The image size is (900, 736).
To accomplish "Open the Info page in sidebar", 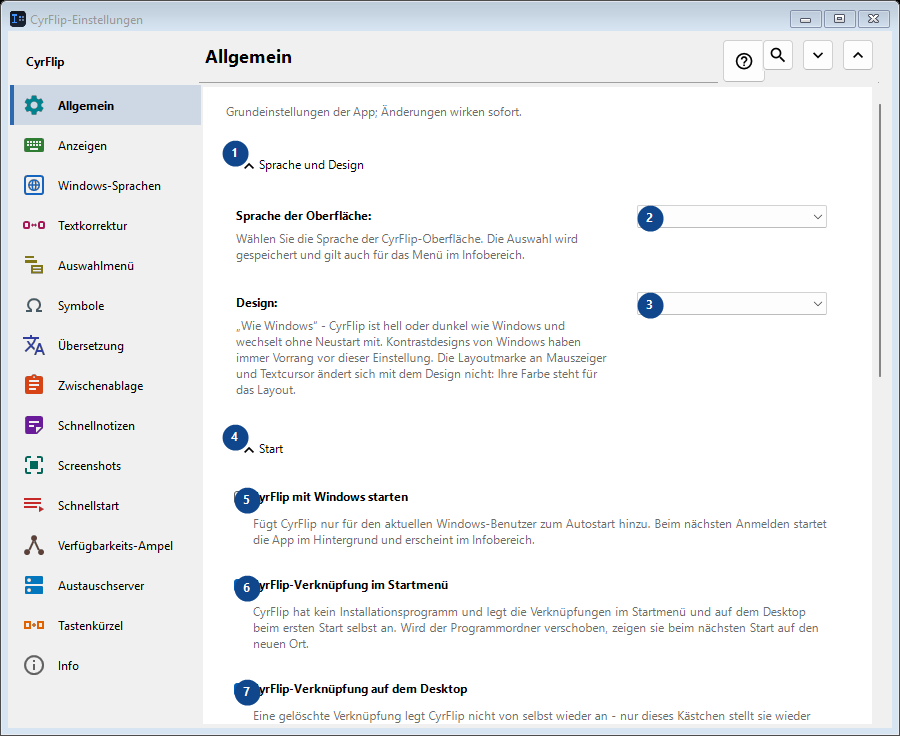I will point(106,665).
